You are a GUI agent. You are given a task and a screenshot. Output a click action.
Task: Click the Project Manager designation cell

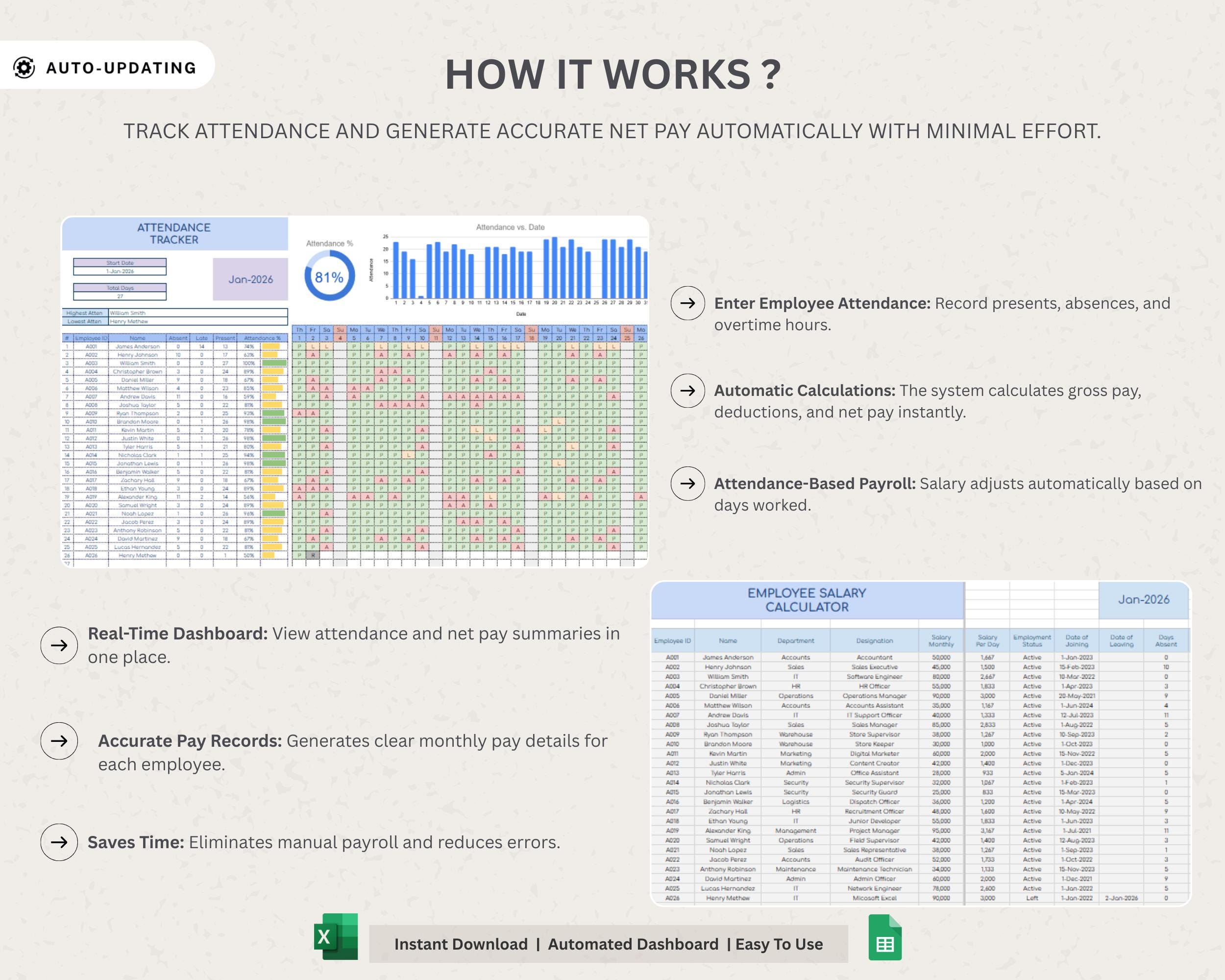tap(875, 831)
